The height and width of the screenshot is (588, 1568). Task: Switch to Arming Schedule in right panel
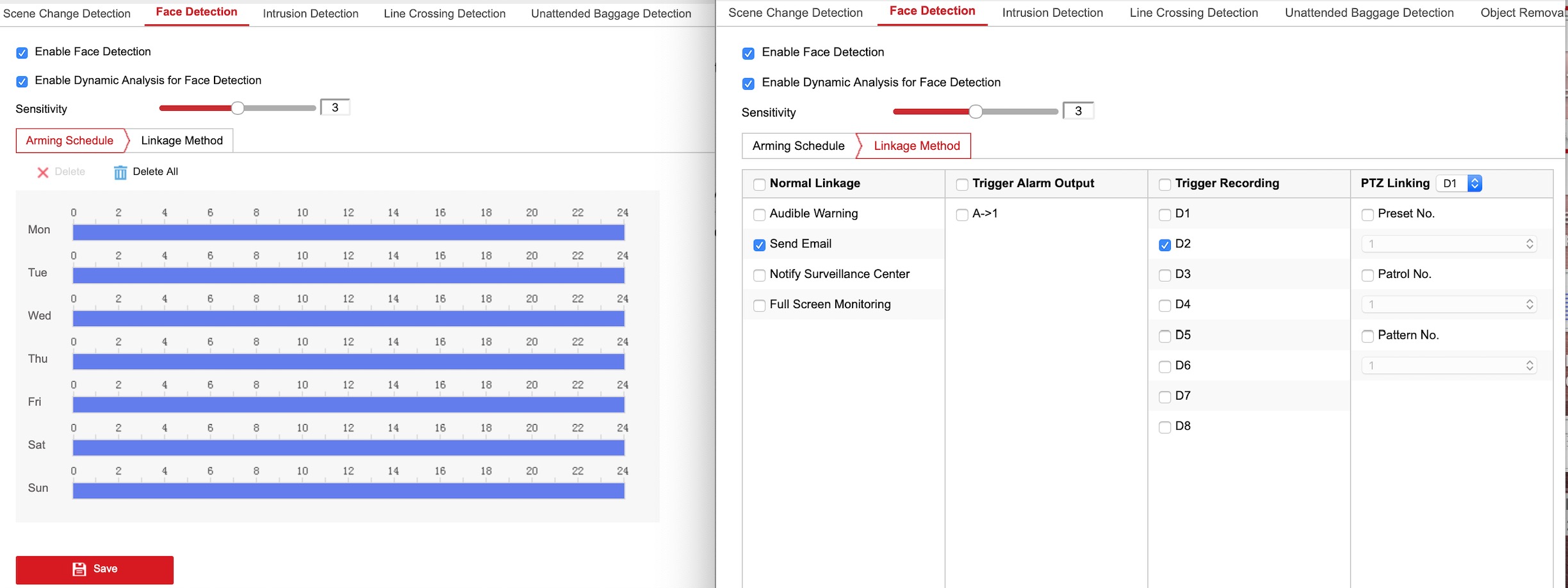coord(798,146)
